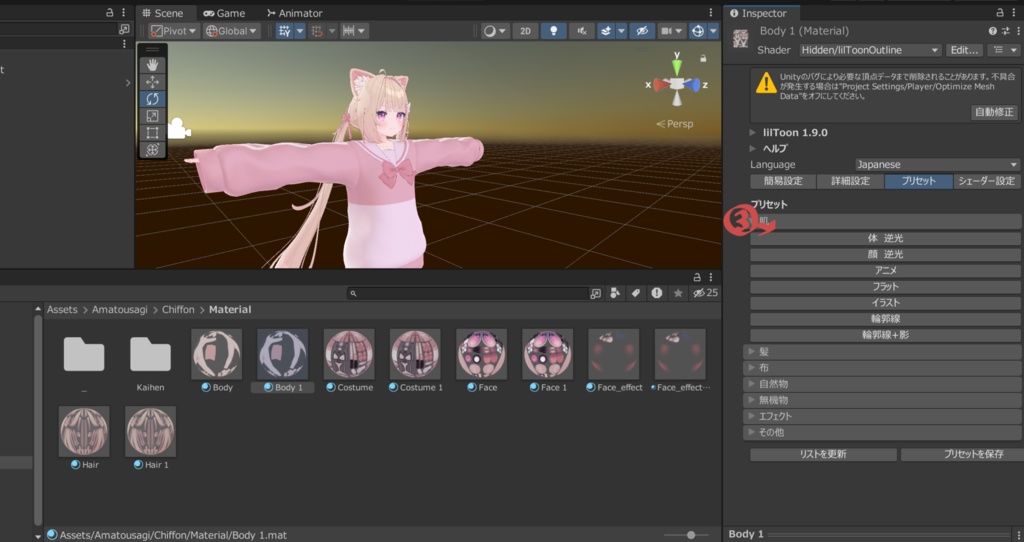Click the red X axis of scene gizmo

pyautogui.click(x=660, y=85)
